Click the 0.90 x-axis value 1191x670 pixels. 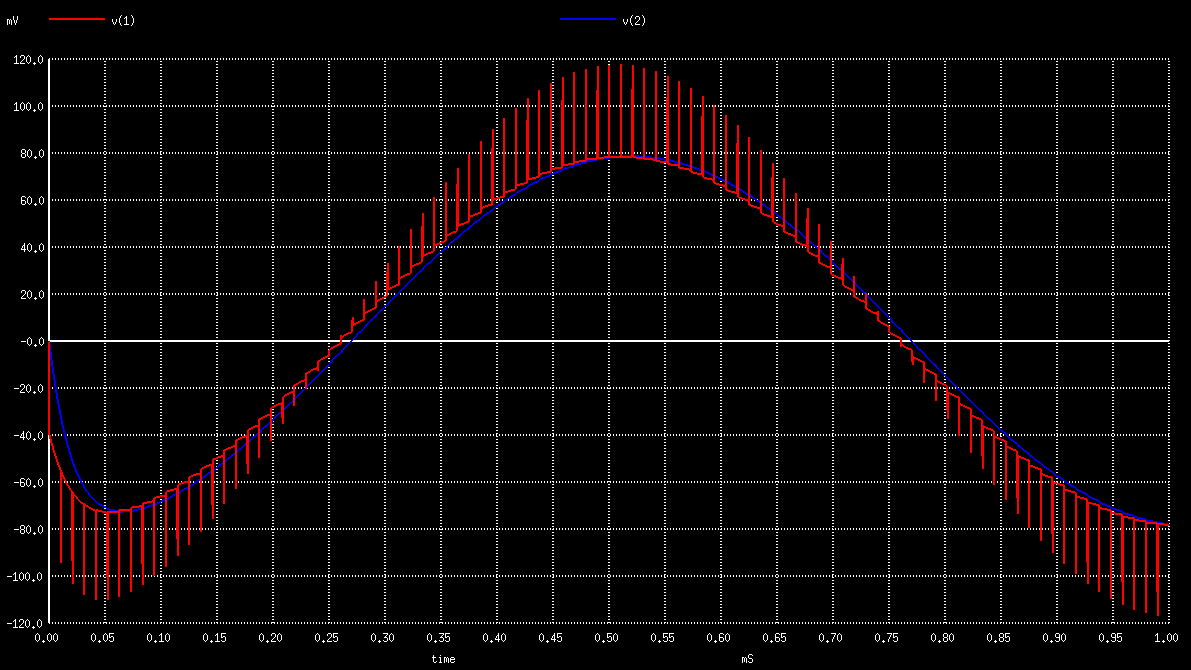1055,638
